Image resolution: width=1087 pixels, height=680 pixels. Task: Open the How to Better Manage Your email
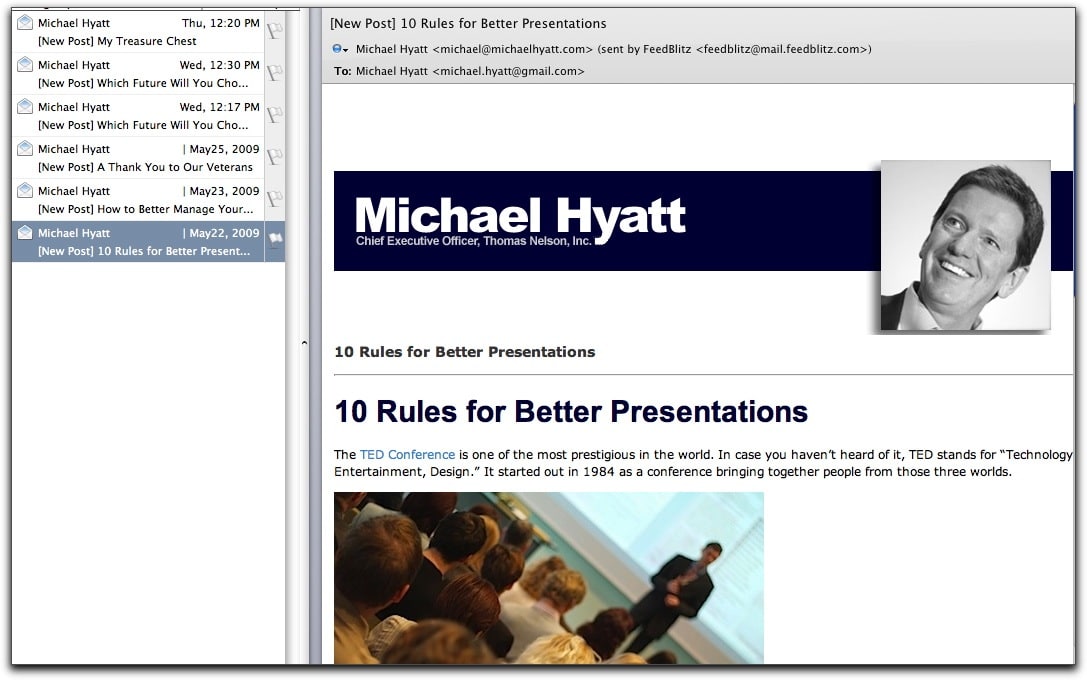(x=140, y=200)
